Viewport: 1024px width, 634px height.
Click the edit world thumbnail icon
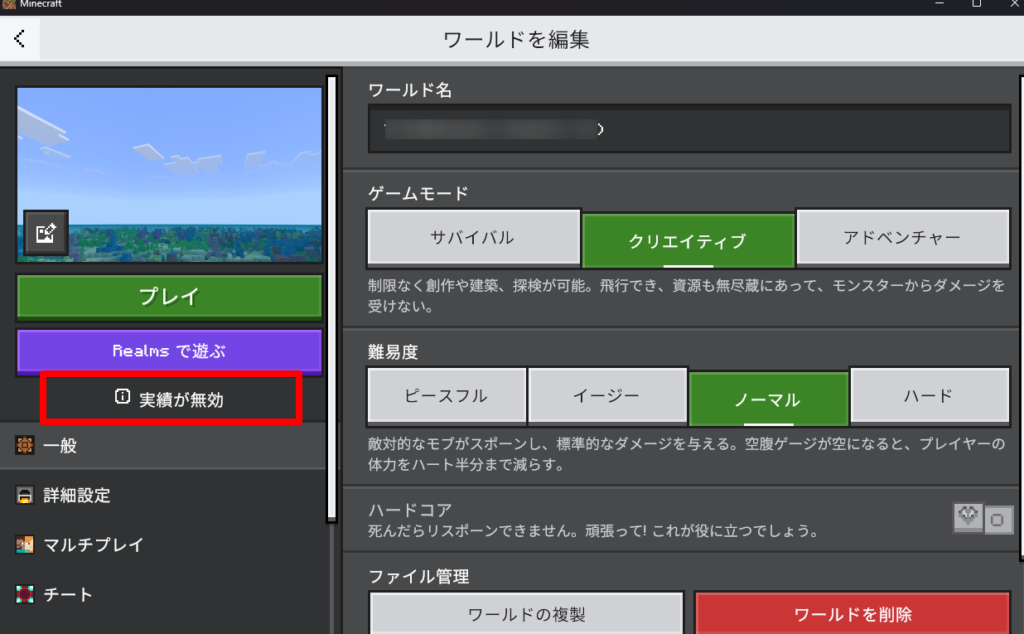(46, 233)
